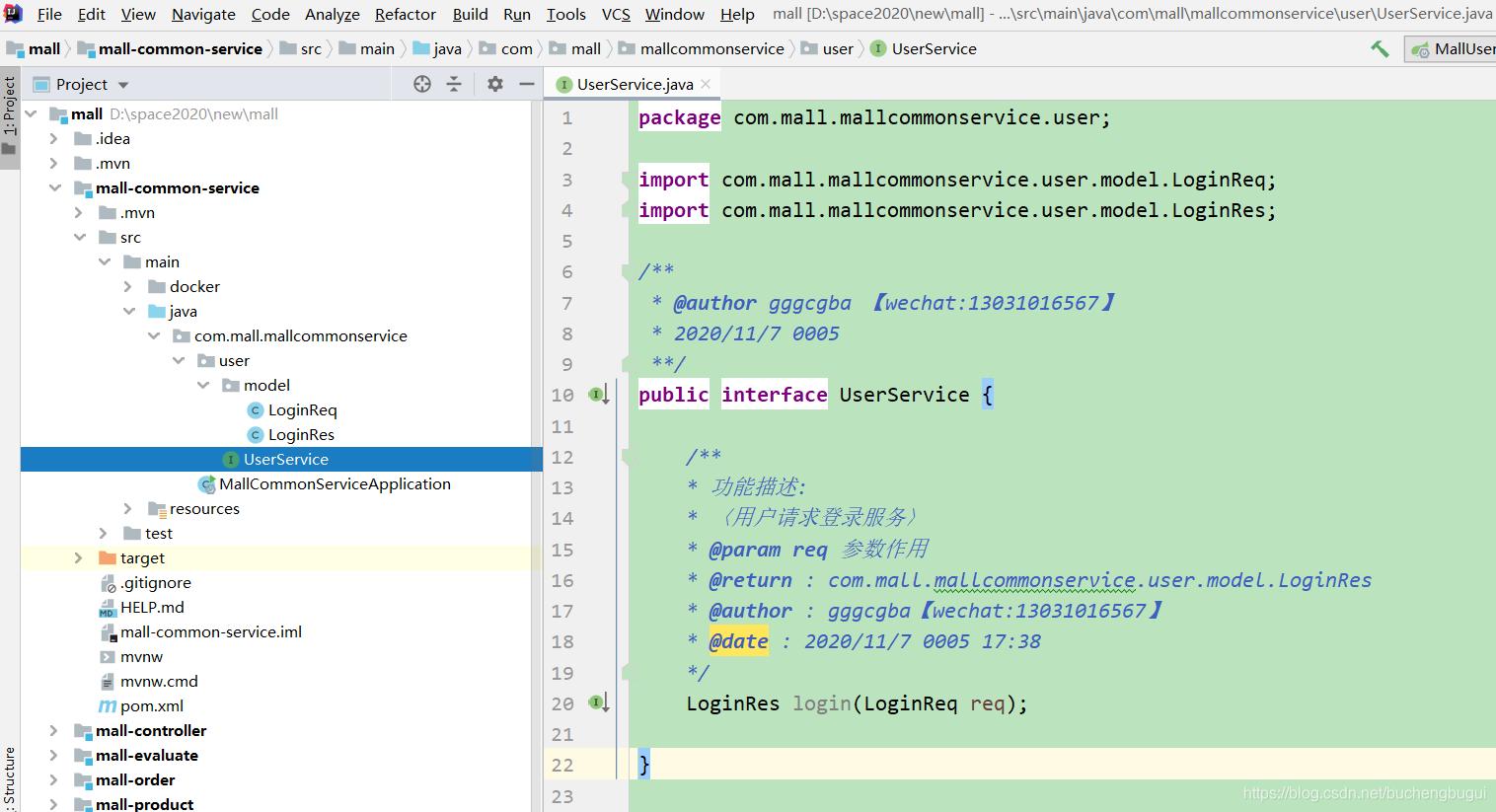
Task: Open Project view dropdown
Action: click(123, 85)
